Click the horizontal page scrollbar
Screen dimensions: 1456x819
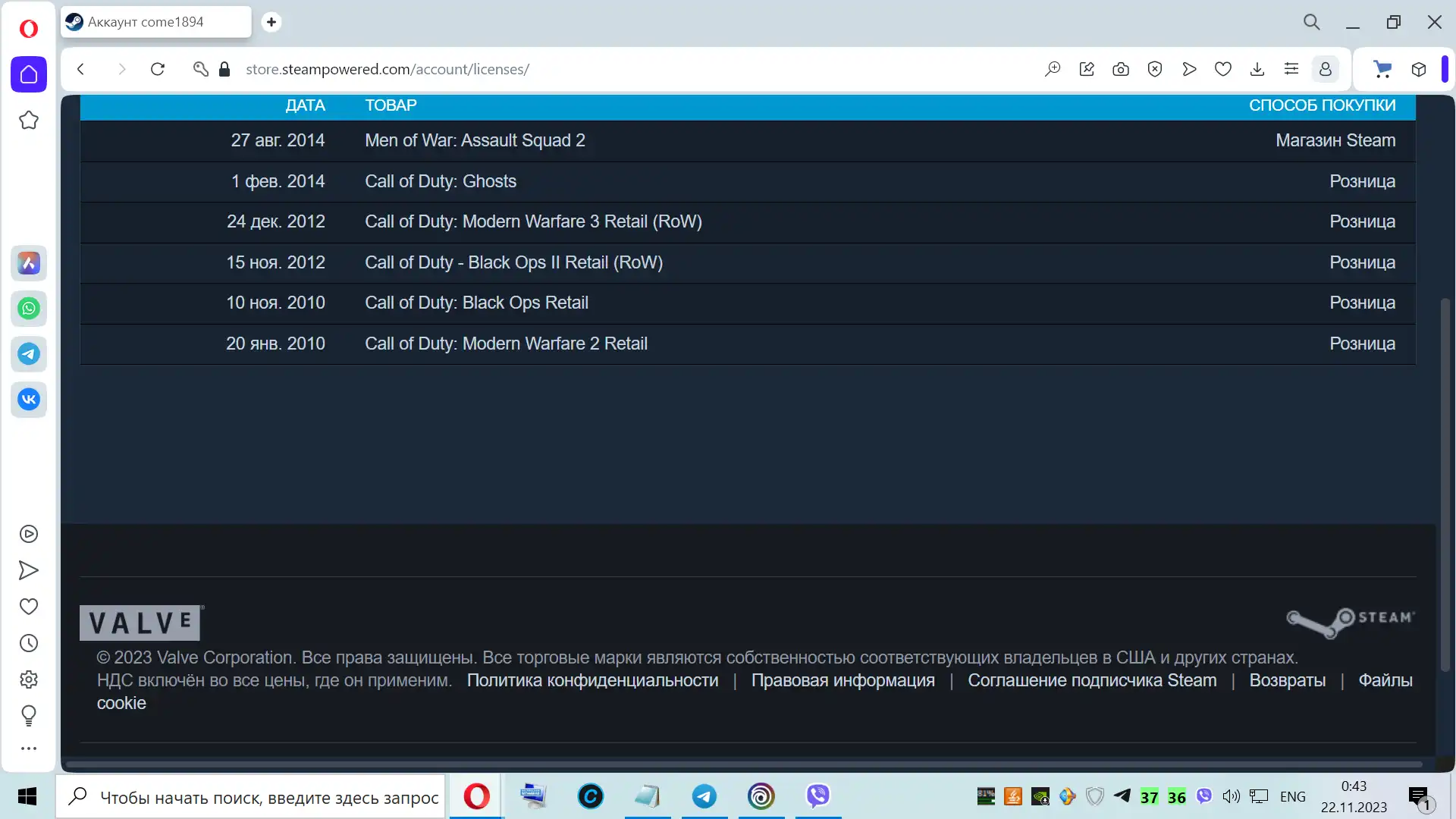pyautogui.click(x=743, y=764)
